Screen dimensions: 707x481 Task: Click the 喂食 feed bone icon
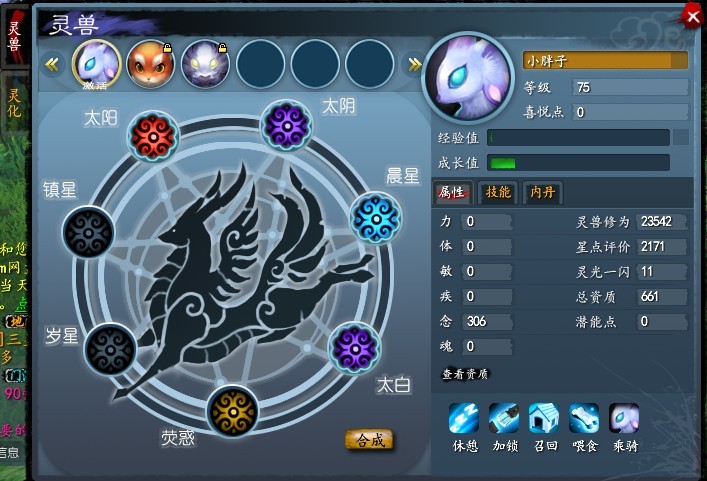coord(584,418)
